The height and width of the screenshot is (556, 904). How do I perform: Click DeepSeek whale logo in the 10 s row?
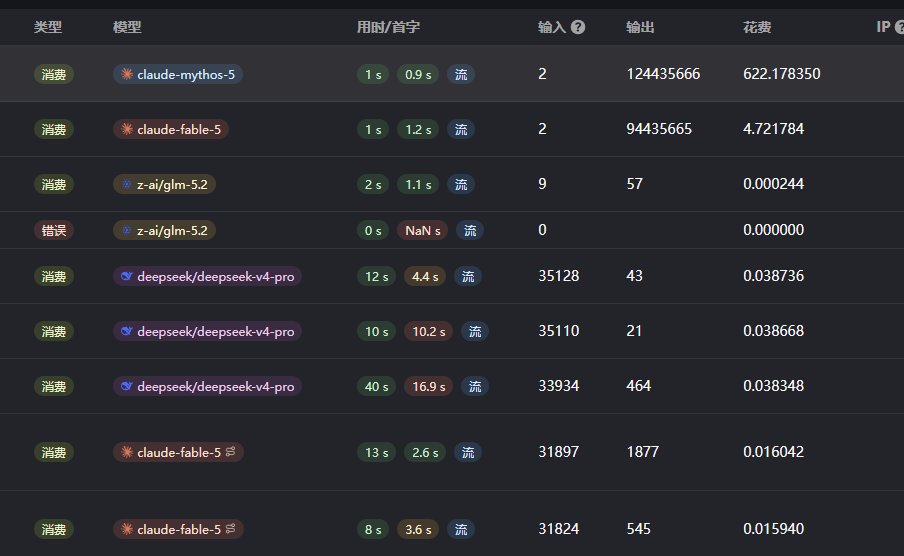(x=127, y=331)
